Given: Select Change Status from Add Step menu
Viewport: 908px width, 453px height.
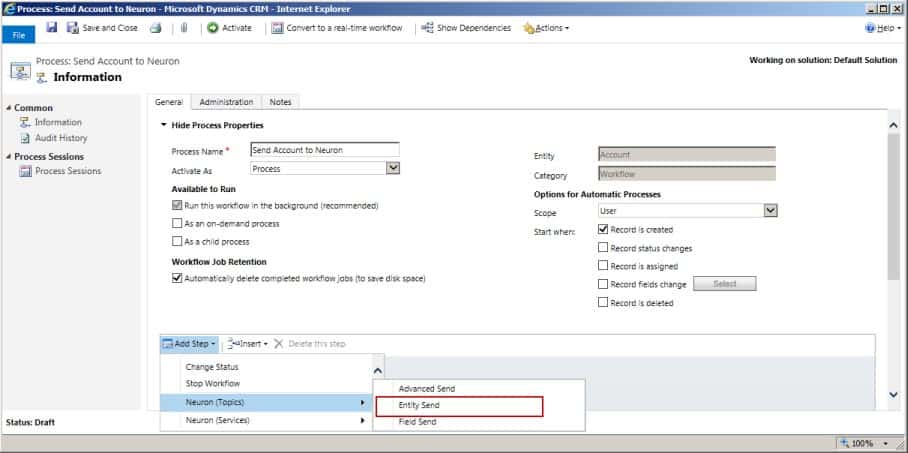Looking at the screenshot, I should 212,367.
